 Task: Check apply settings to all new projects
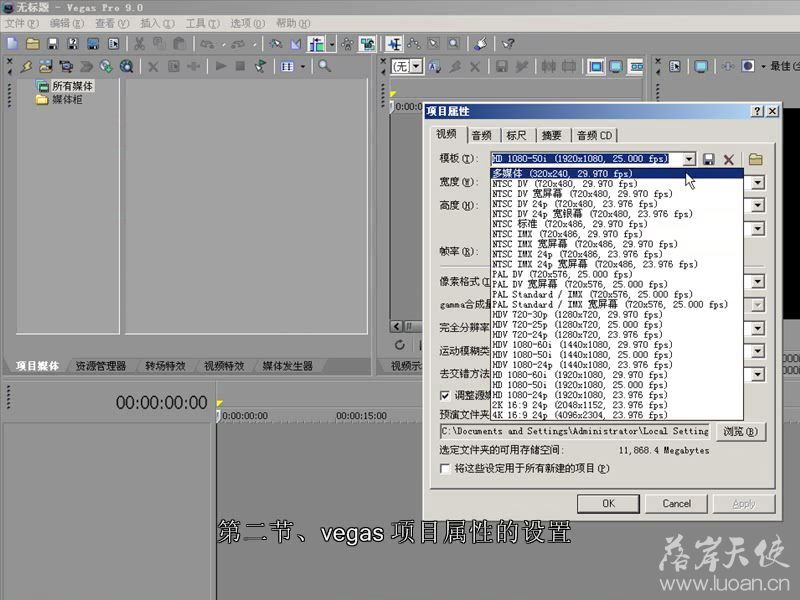[x=445, y=468]
